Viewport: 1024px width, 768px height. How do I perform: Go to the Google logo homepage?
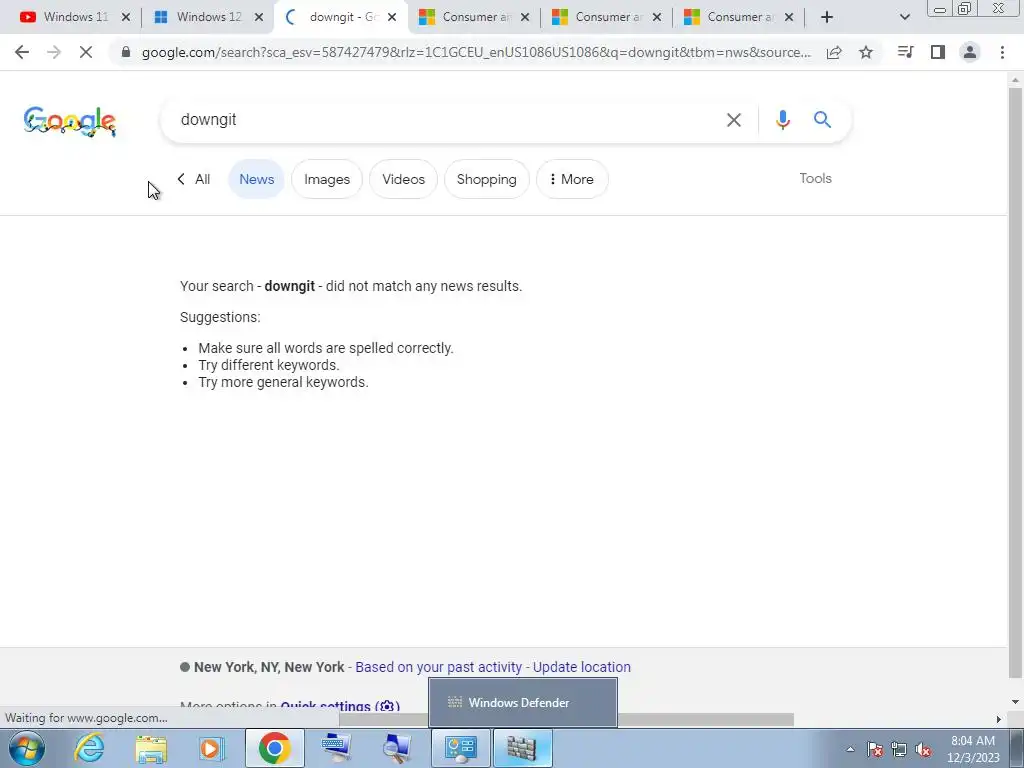pyautogui.click(x=70, y=121)
